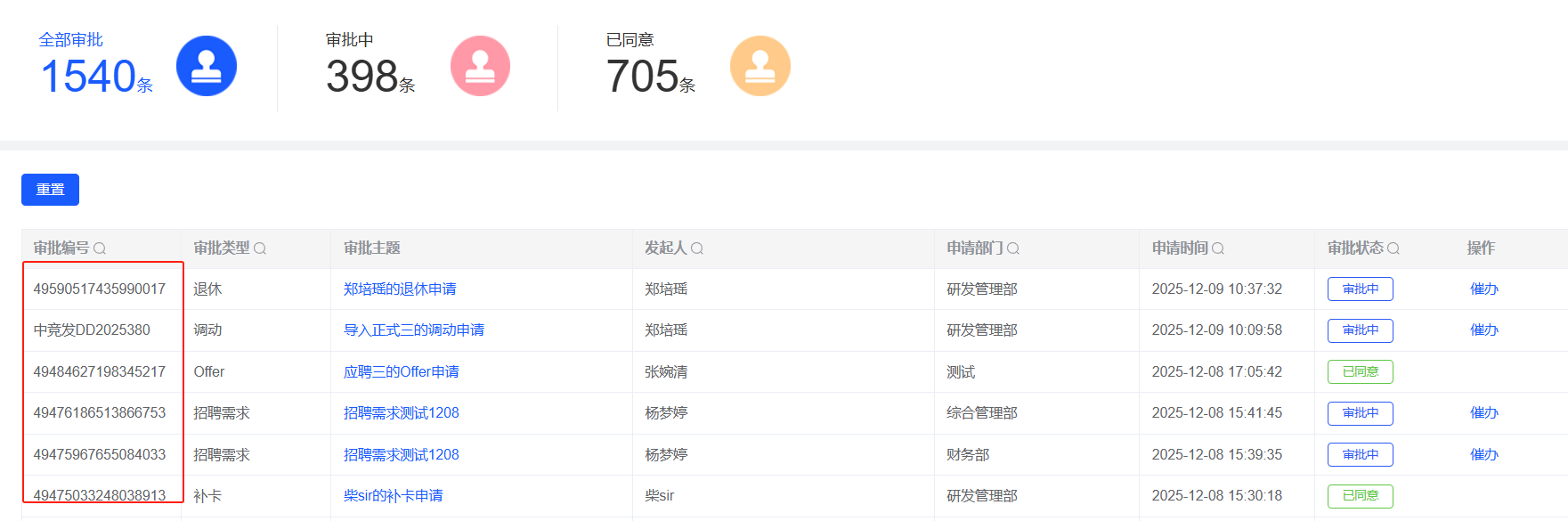Click the orange stamp icon for 已同意
1568x521 pixels.
760,66
